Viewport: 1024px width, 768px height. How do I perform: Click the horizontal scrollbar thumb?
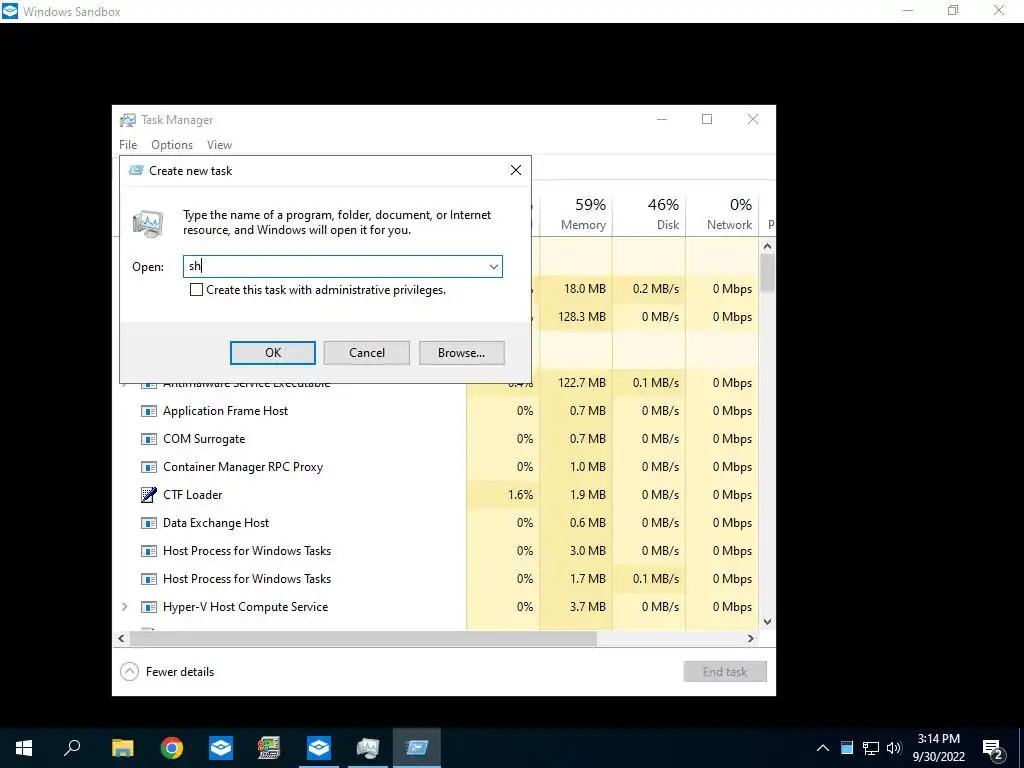click(362, 638)
